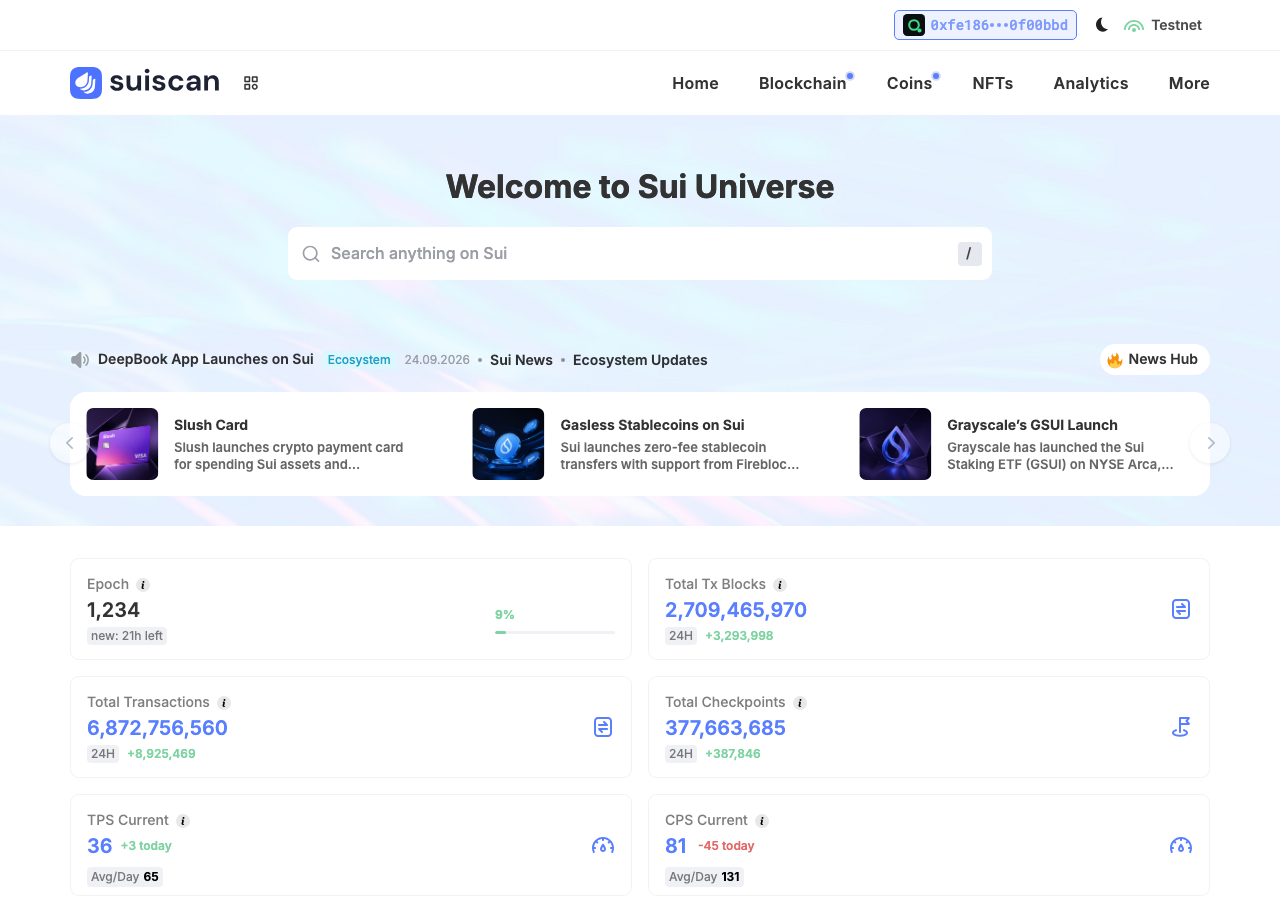
Task: Click the TPS Current gauge icon
Action: (x=603, y=845)
